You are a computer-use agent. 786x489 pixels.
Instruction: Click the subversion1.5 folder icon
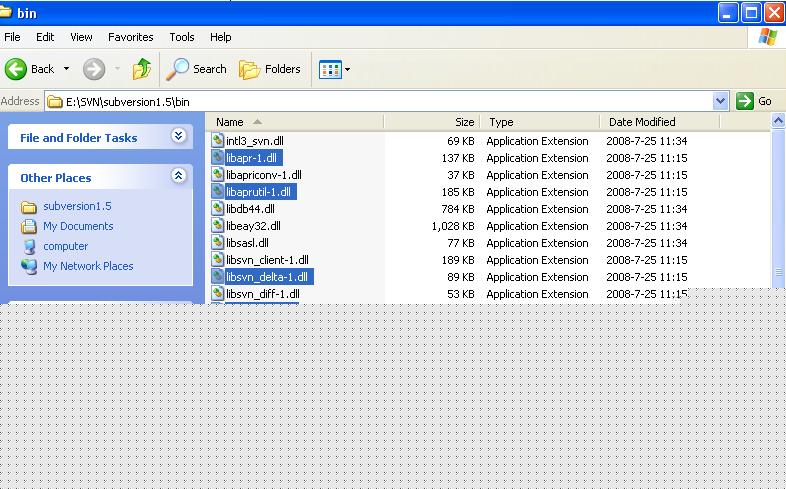pyautogui.click(x=29, y=207)
